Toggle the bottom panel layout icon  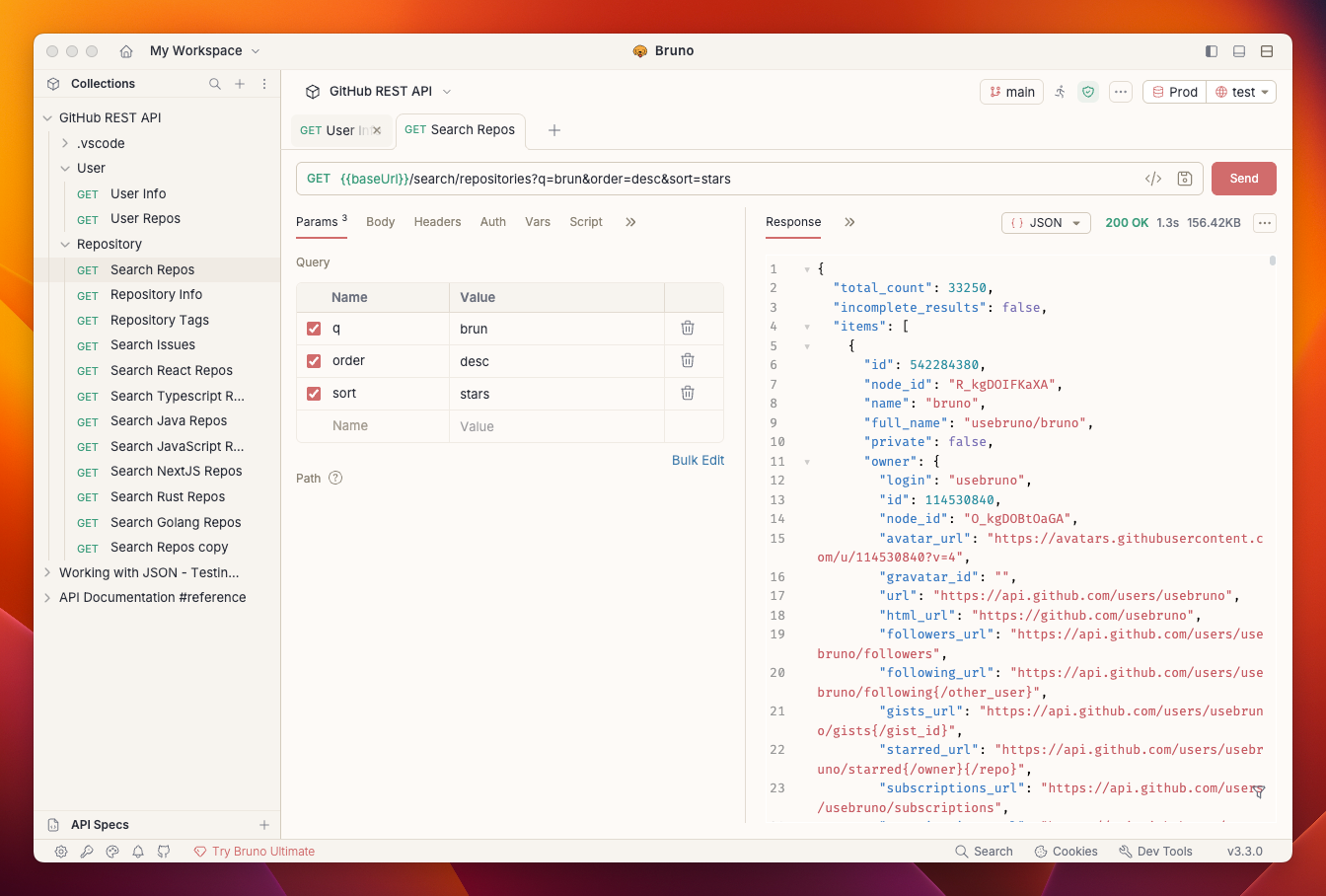click(x=1239, y=51)
